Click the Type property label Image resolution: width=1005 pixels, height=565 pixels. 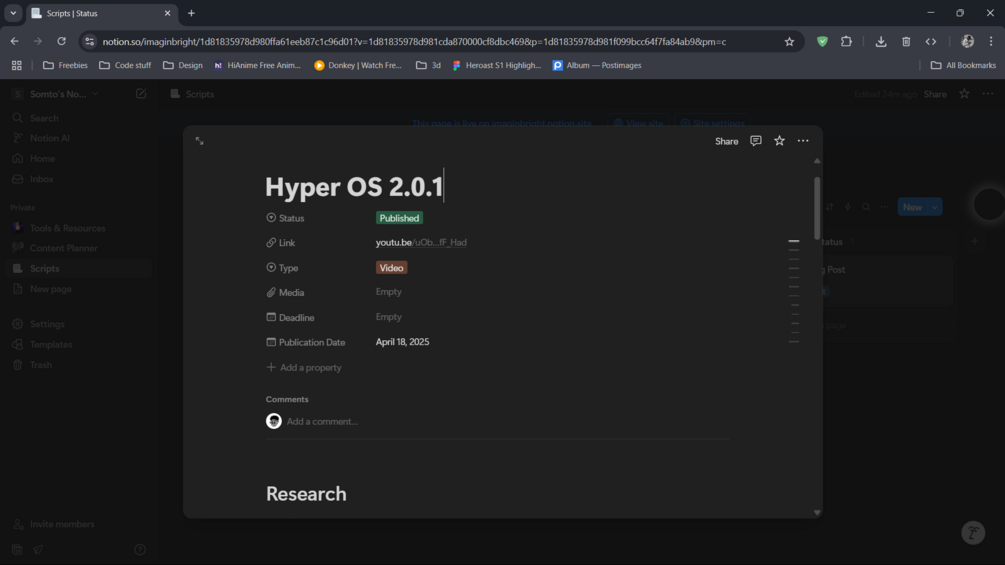[x=282, y=268]
